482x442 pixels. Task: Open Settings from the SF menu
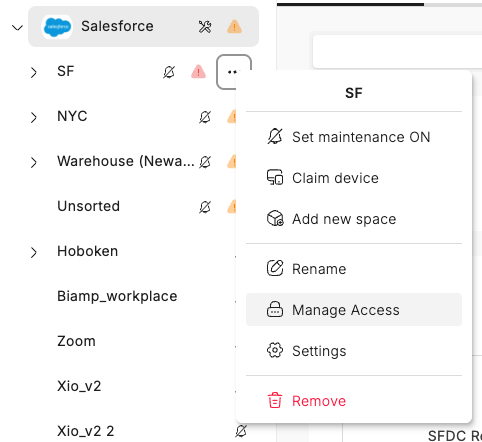point(354,351)
